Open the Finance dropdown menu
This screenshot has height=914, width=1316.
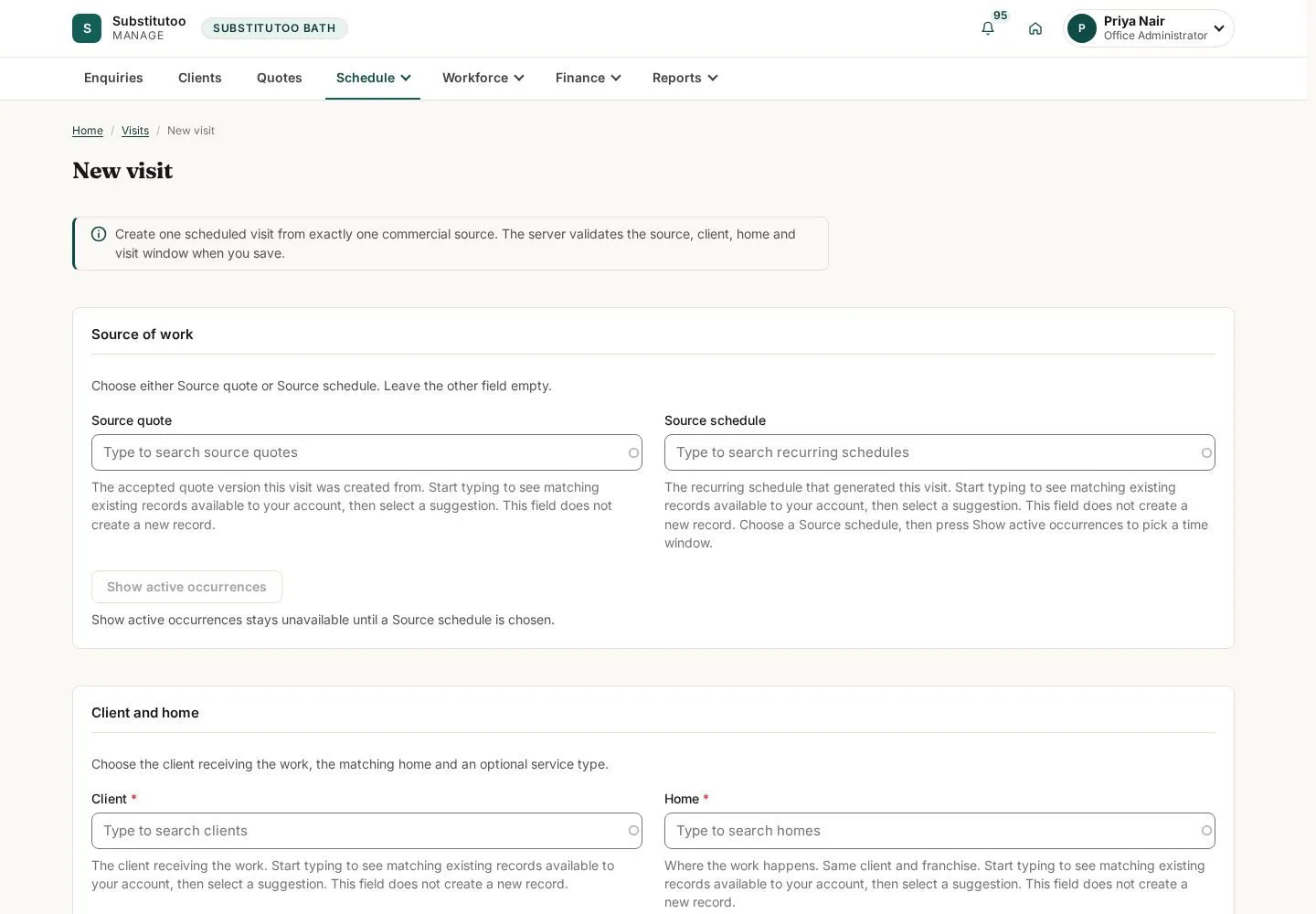click(588, 78)
